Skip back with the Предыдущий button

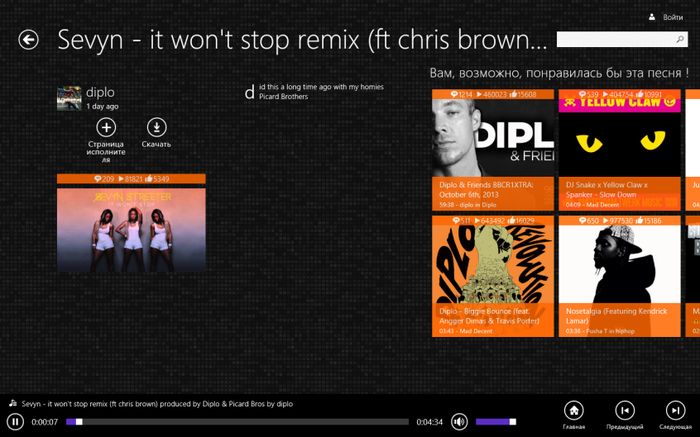624,409
